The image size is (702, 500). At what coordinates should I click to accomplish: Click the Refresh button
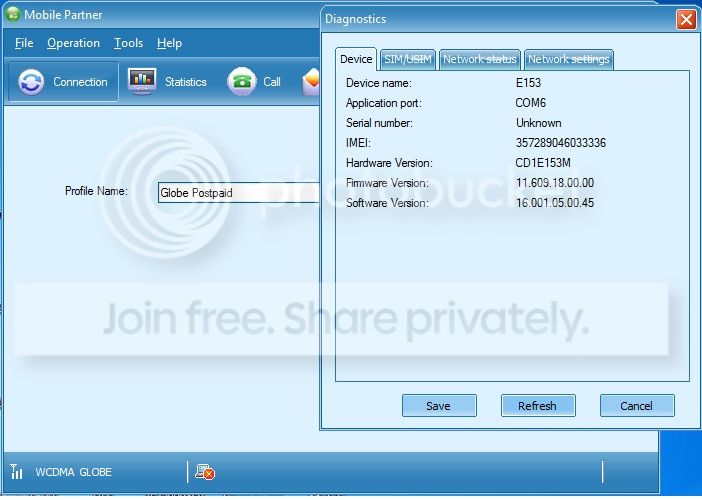pos(538,406)
